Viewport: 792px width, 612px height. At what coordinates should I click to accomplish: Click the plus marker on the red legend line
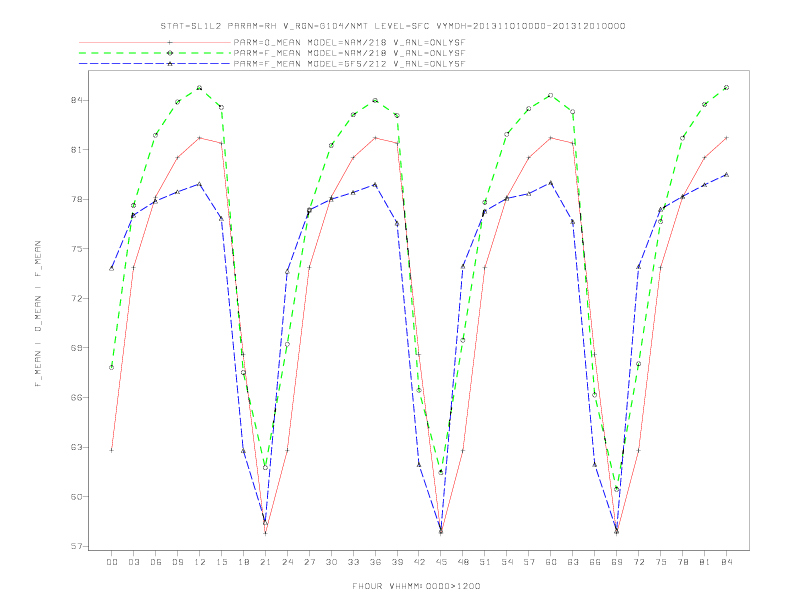coord(170,42)
